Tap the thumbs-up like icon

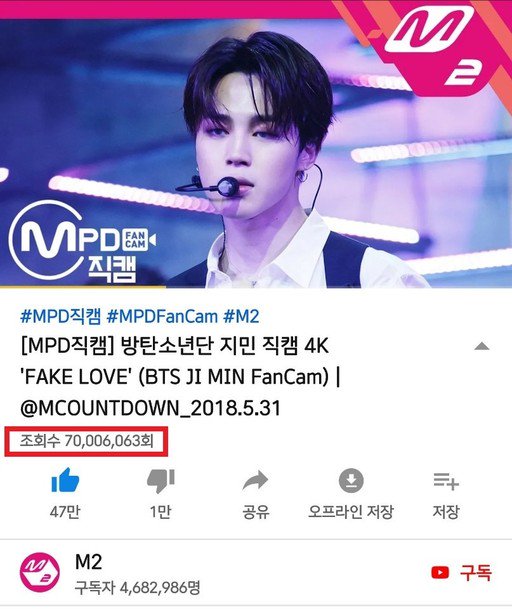coord(65,481)
